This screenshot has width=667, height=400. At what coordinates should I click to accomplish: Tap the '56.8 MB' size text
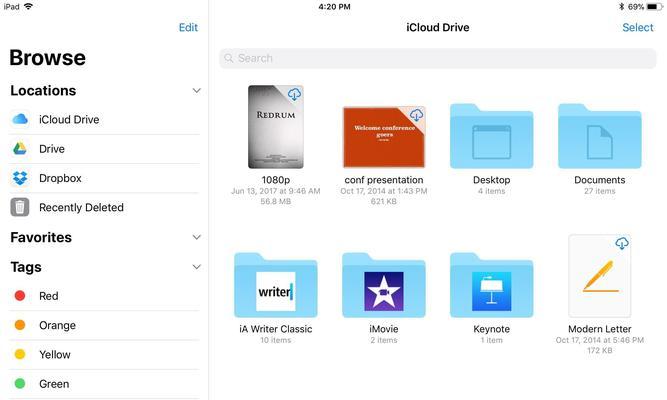[x=276, y=201]
